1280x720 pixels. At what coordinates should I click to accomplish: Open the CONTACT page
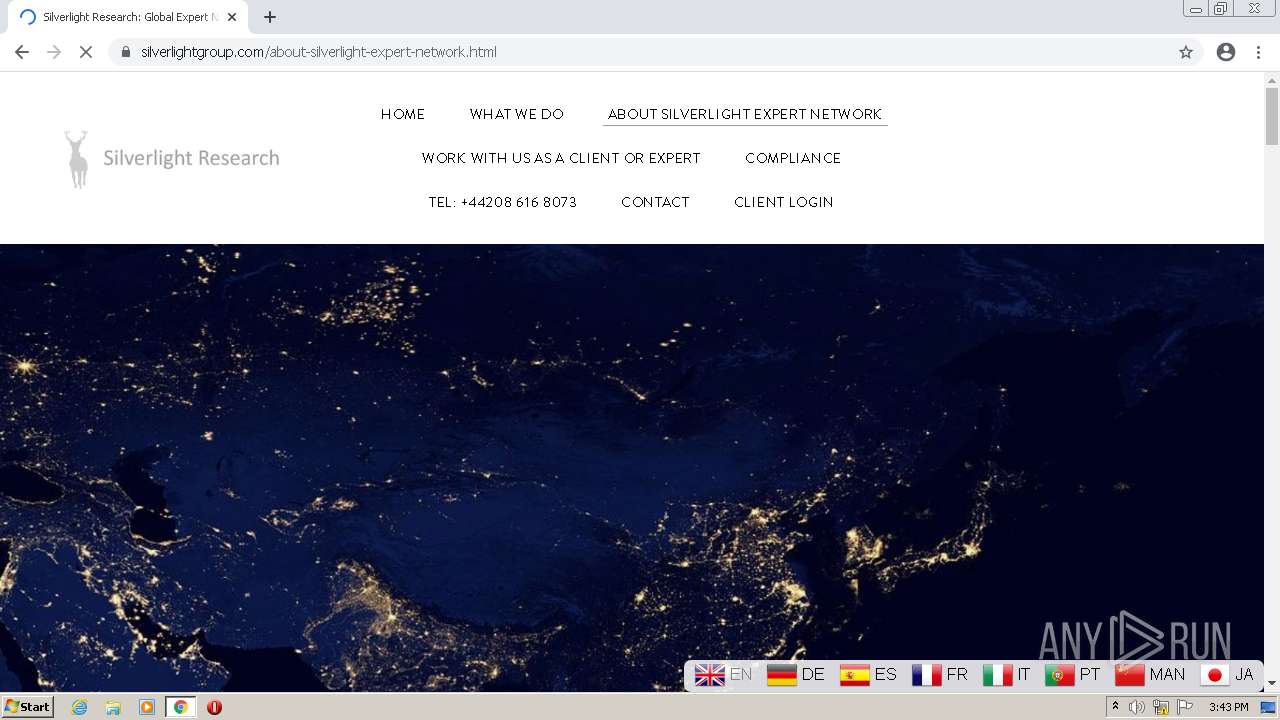coord(655,202)
